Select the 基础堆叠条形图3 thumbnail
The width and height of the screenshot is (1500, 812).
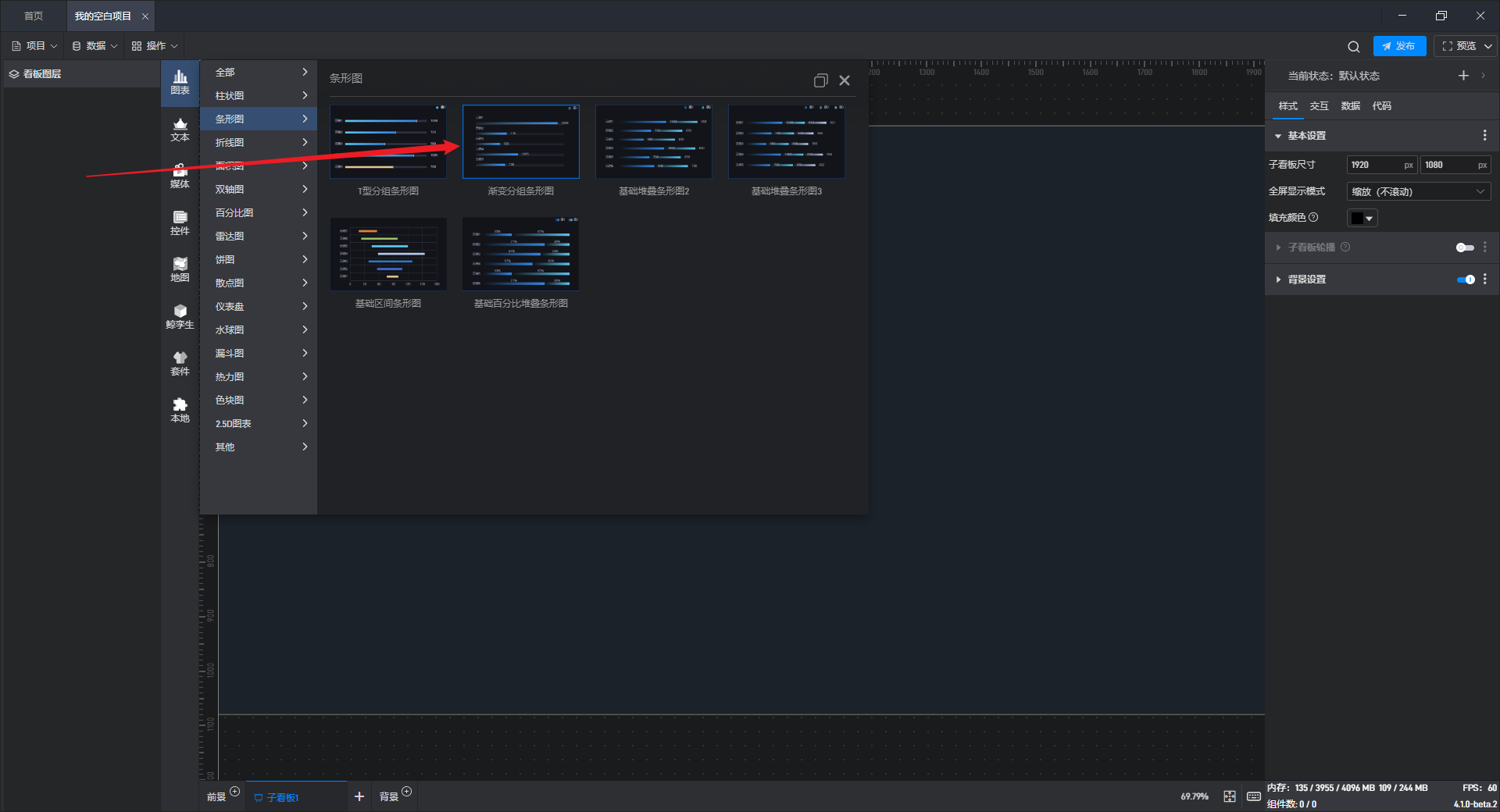(x=787, y=142)
